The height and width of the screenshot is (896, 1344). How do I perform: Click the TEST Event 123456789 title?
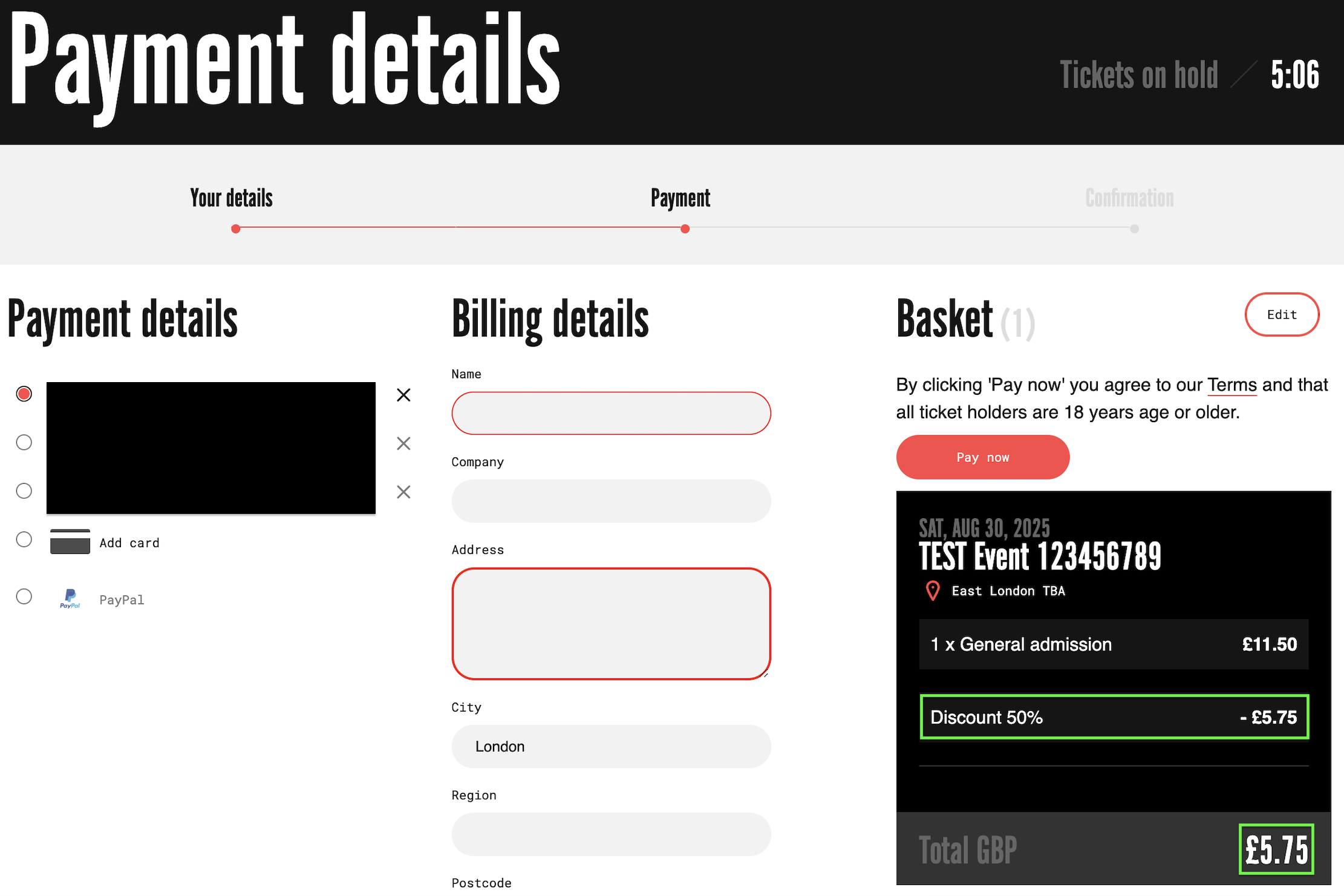coord(1040,557)
